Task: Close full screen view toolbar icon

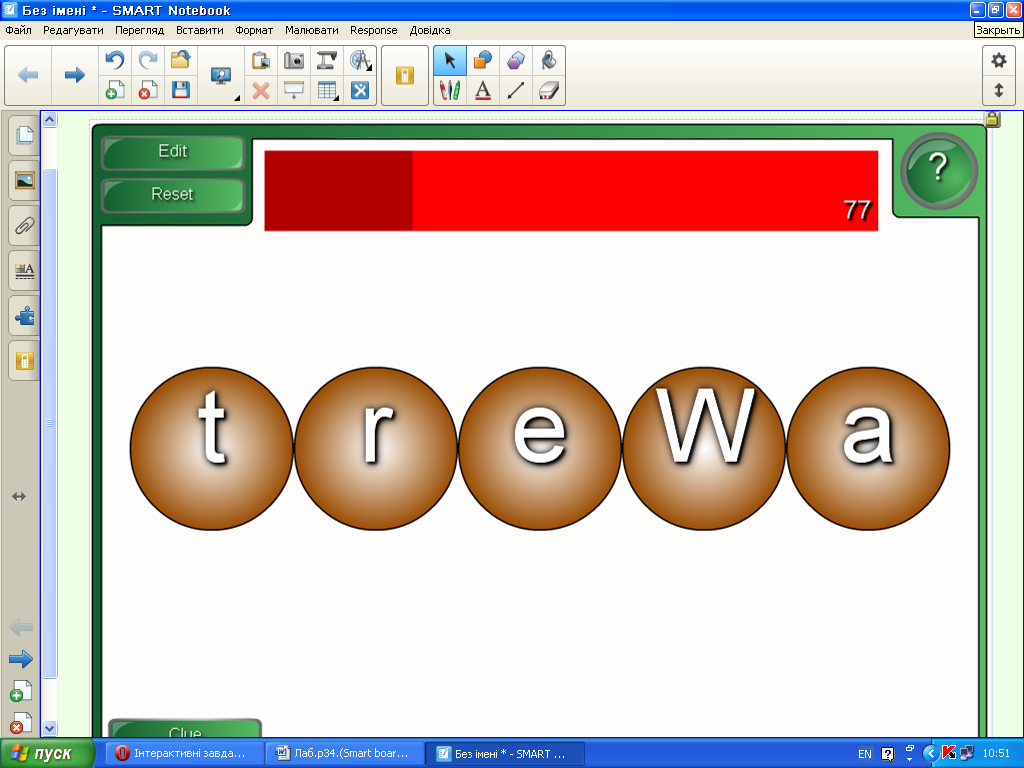Action: (360, 90)
